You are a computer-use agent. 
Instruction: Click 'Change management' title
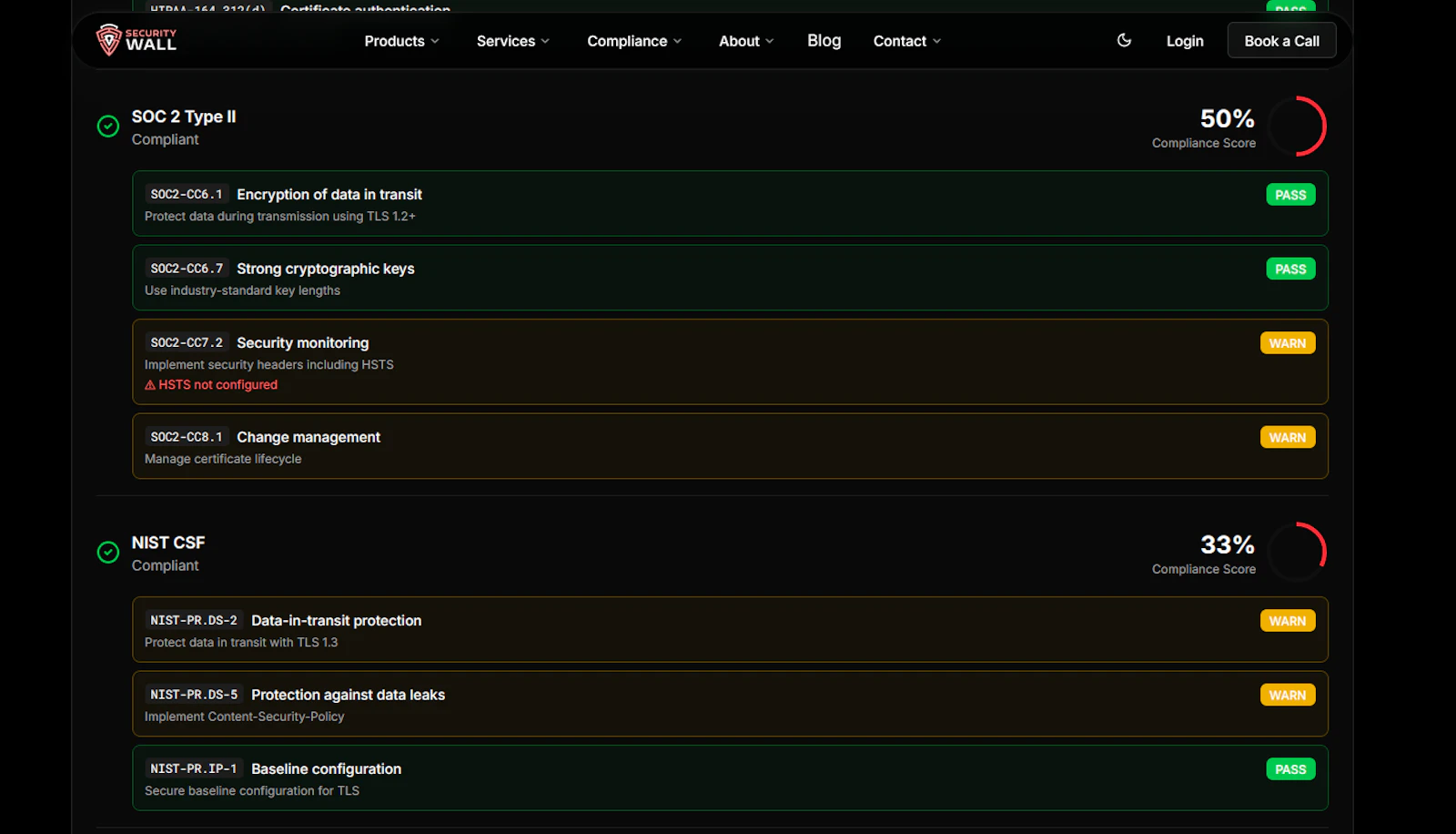(x=308, y=437)
